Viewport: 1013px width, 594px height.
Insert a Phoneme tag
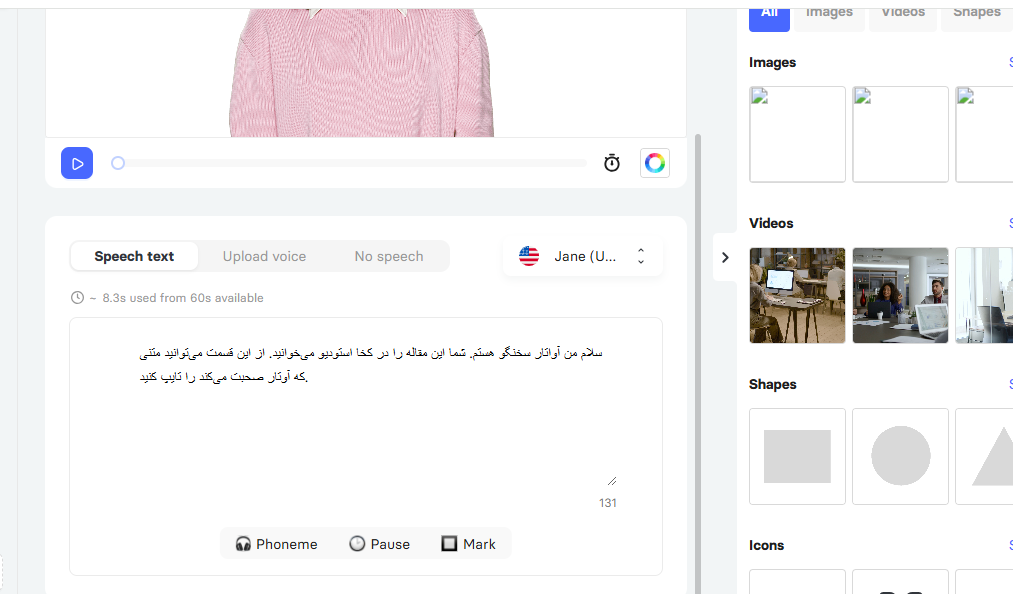(277, 544)
